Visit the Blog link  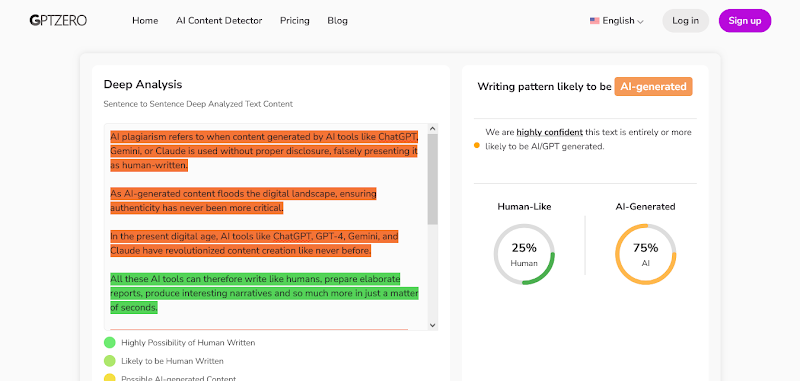click(x=337, y=21)
